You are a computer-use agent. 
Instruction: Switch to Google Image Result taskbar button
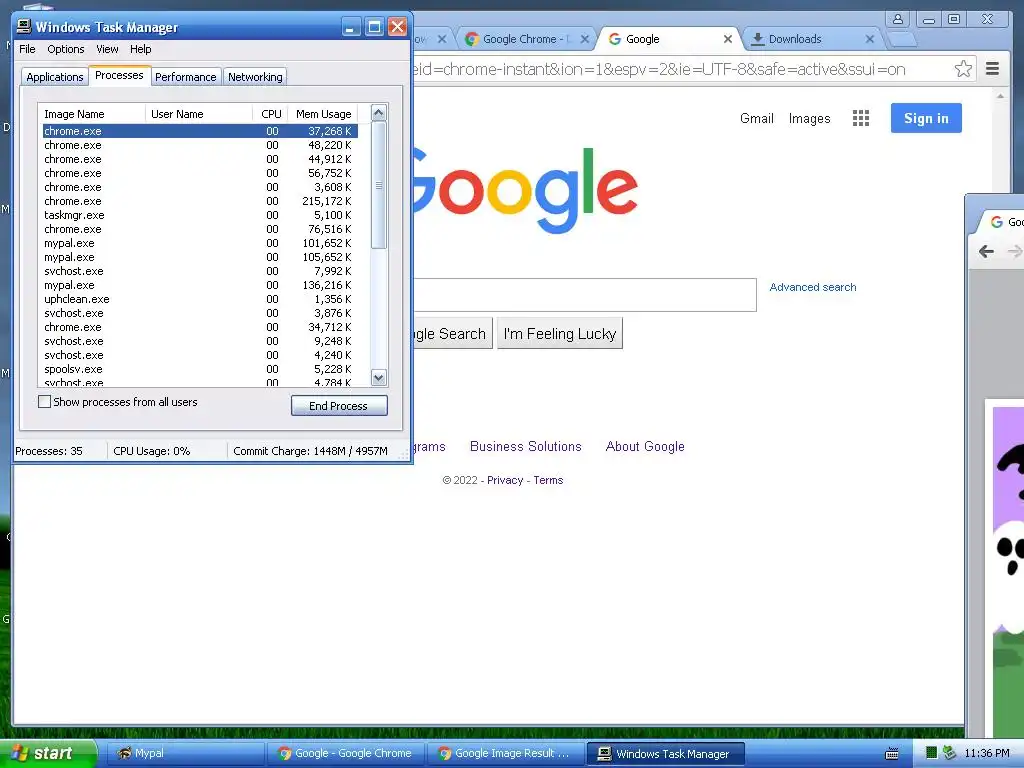[x=506, y=753]
